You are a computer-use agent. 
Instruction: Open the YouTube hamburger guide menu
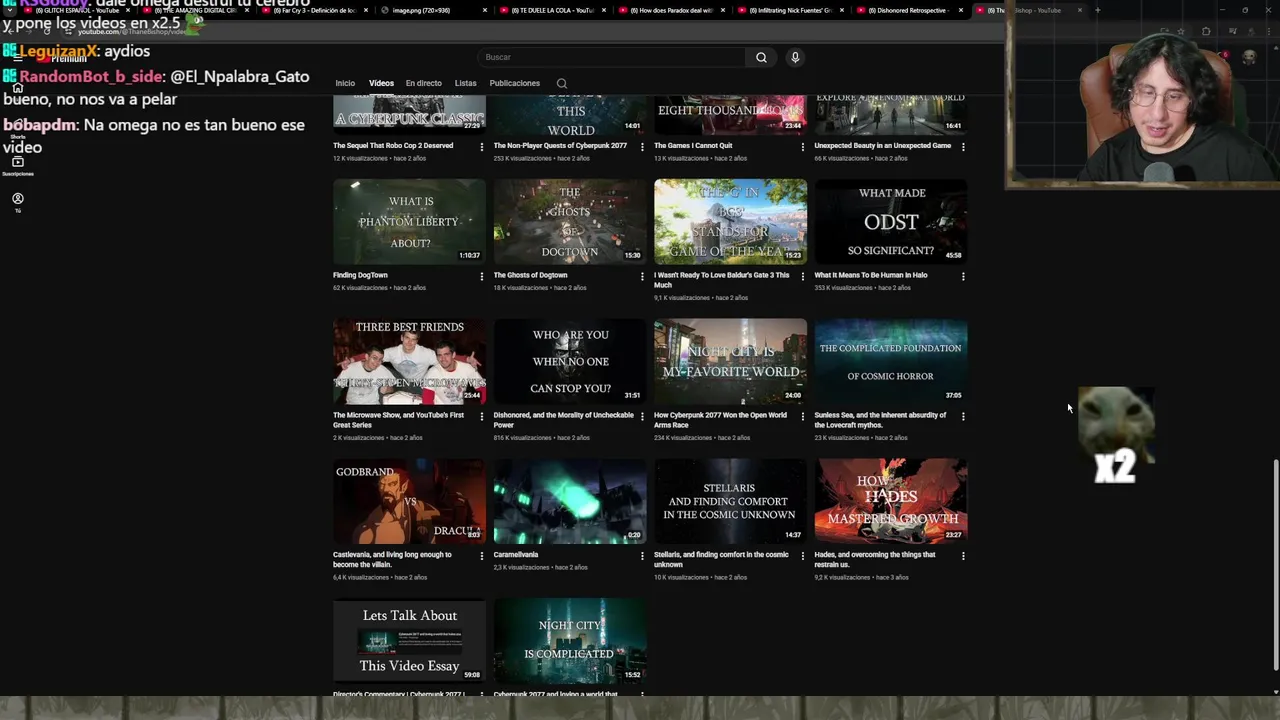(x=18, y=57)
